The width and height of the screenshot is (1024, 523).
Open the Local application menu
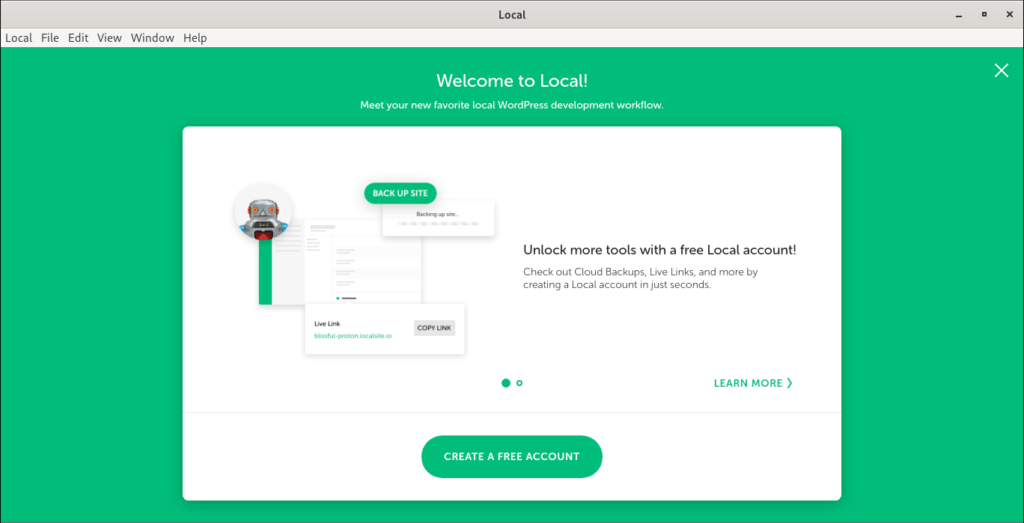point(19,38)
